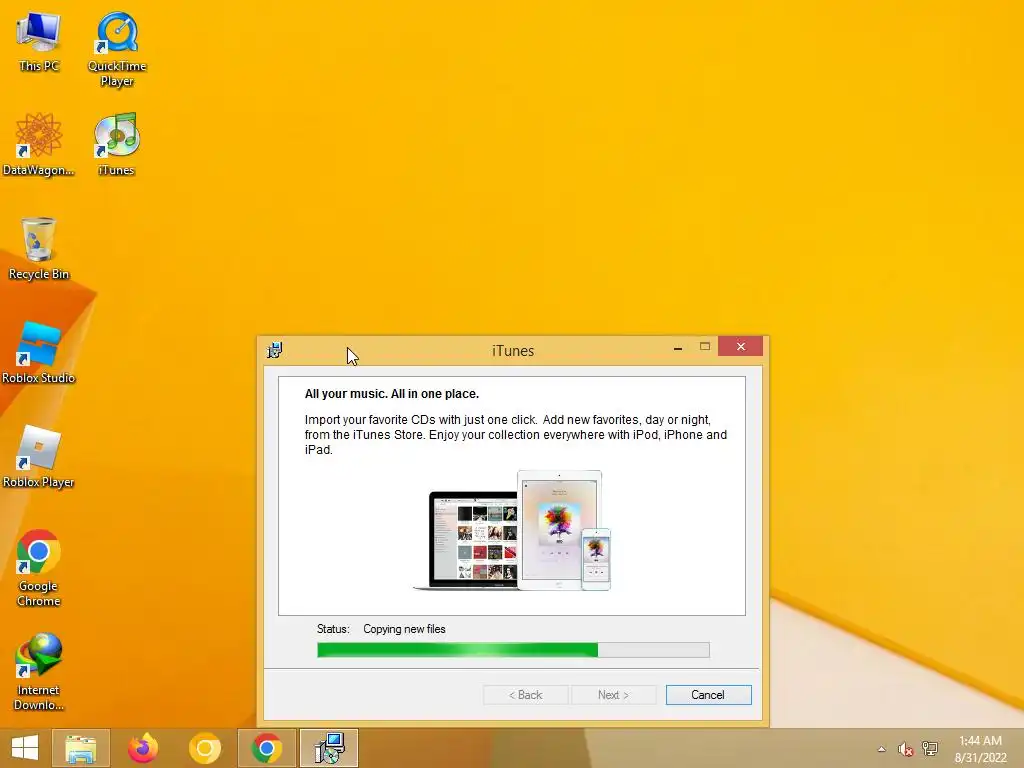Open the network tray icon
1024x768 pixels.
pos(929,748)
